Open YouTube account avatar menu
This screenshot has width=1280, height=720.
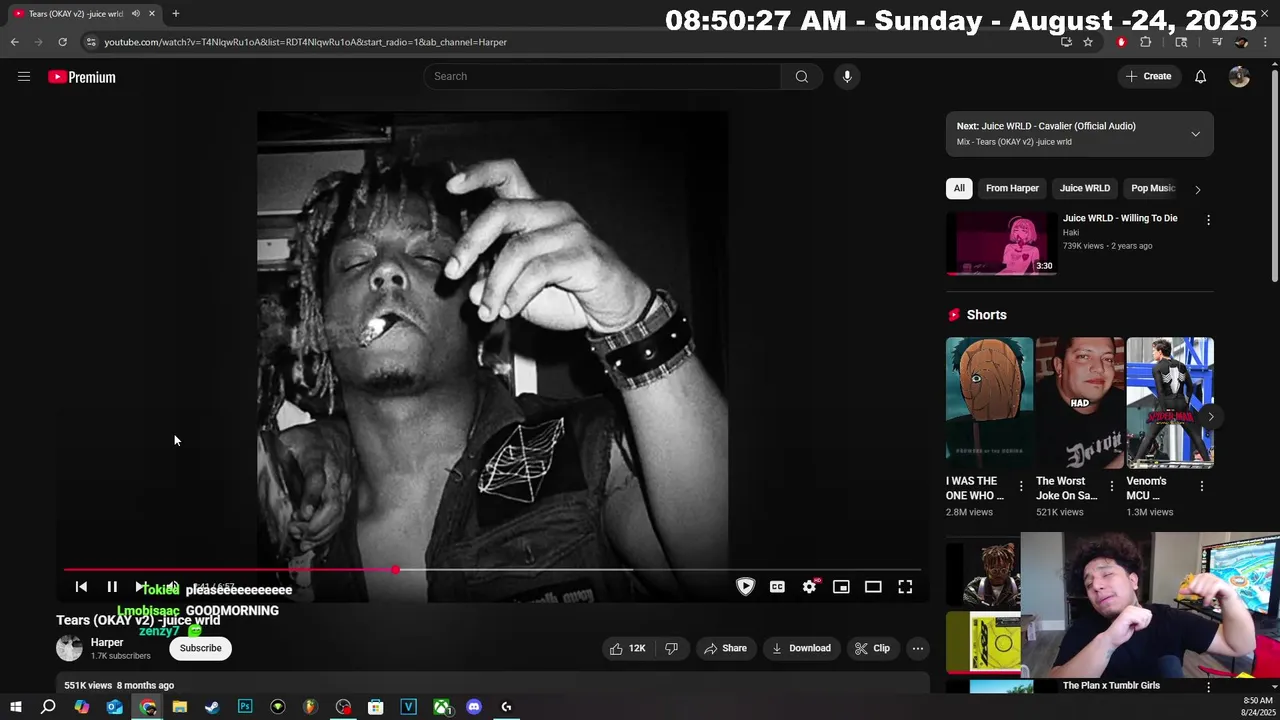(1239, 77)
